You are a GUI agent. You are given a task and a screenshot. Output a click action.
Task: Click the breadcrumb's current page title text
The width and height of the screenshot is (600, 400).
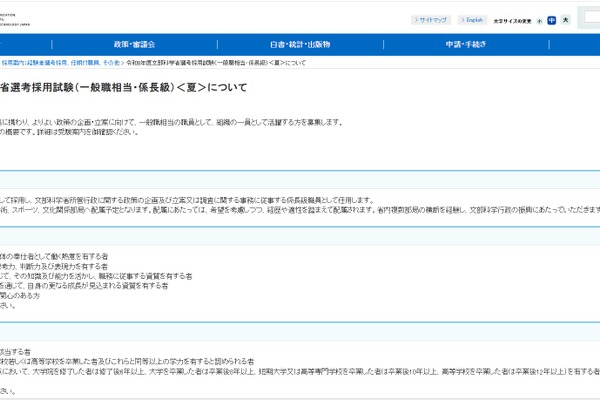pos(216,63)
